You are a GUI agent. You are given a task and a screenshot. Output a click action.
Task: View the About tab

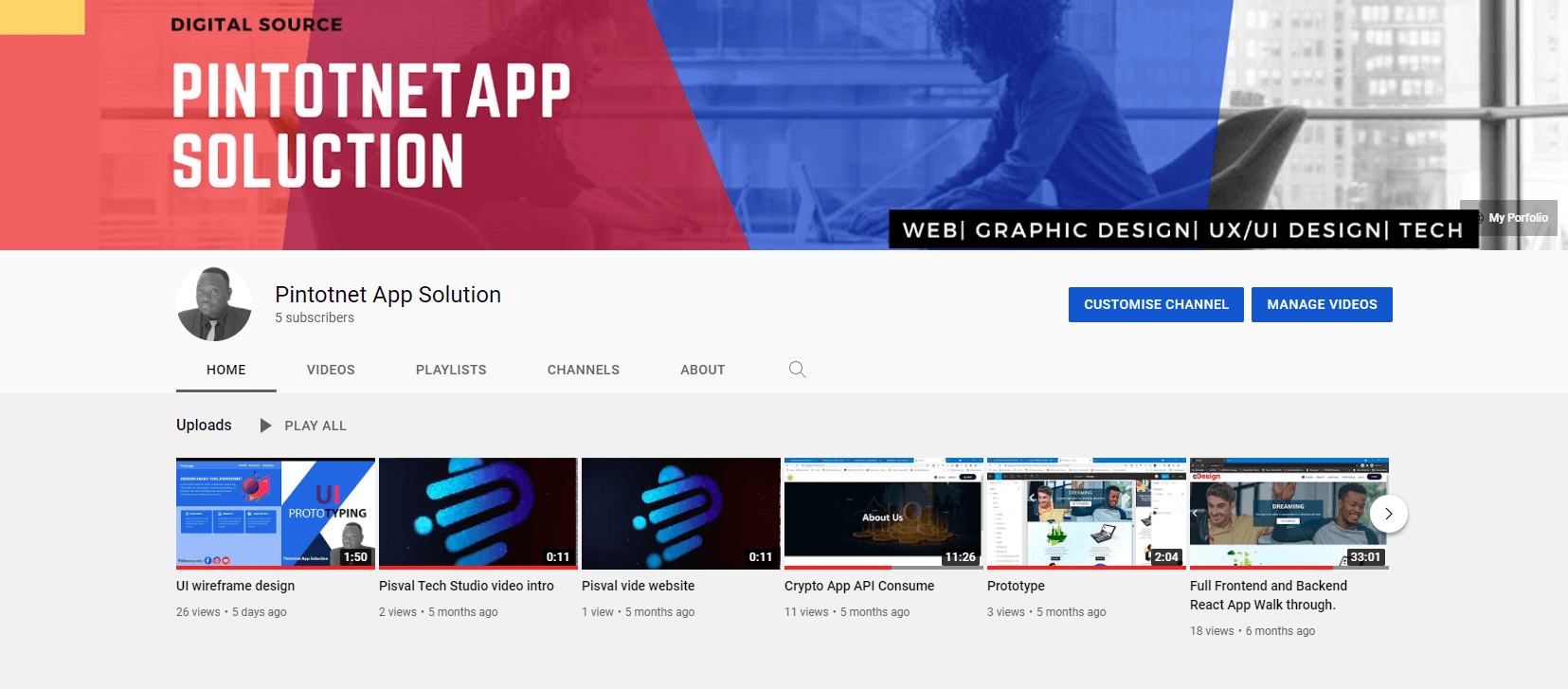point(703,370)
